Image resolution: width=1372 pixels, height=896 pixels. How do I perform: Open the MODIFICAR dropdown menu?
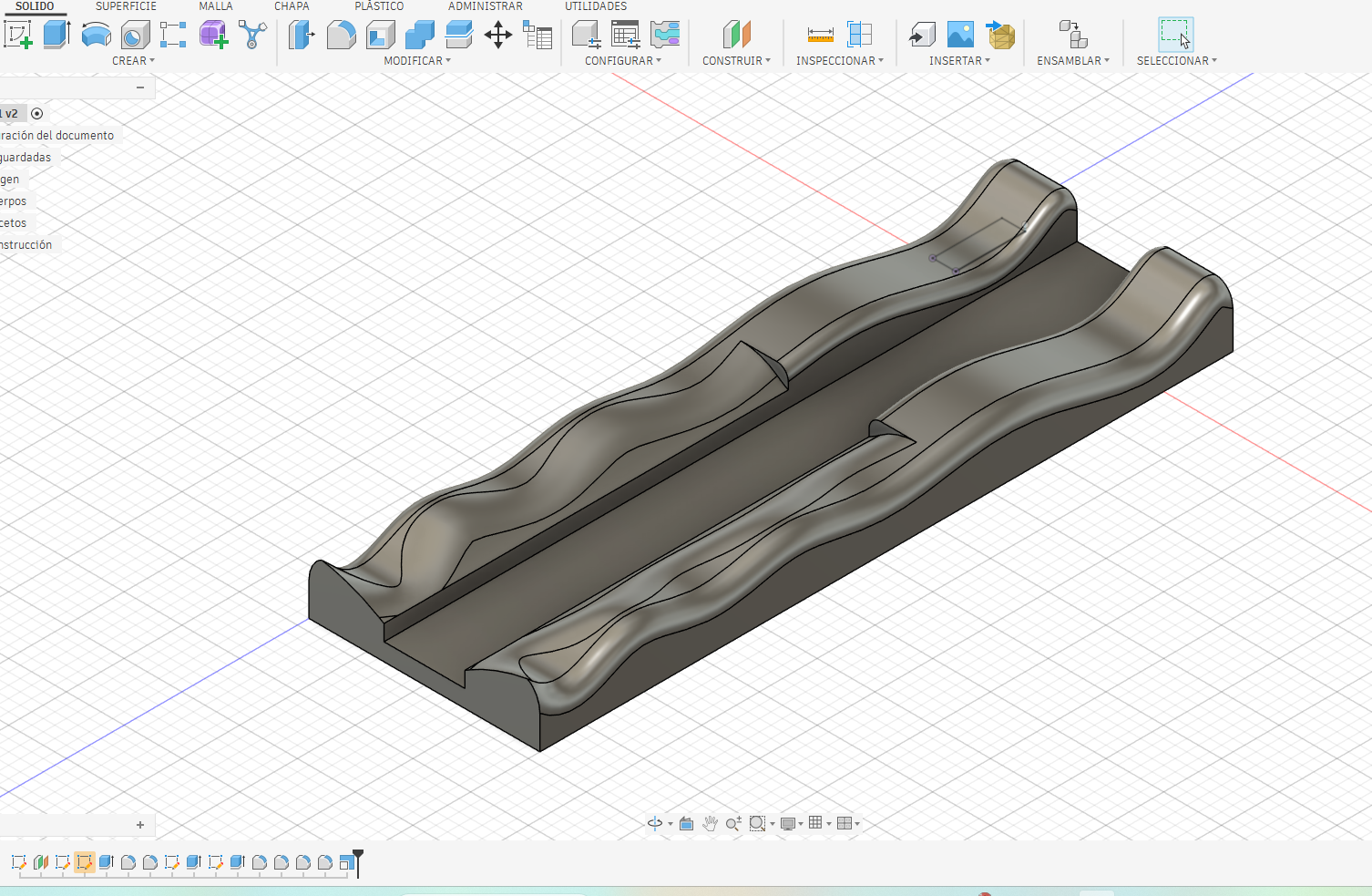[x=417, y=61]
